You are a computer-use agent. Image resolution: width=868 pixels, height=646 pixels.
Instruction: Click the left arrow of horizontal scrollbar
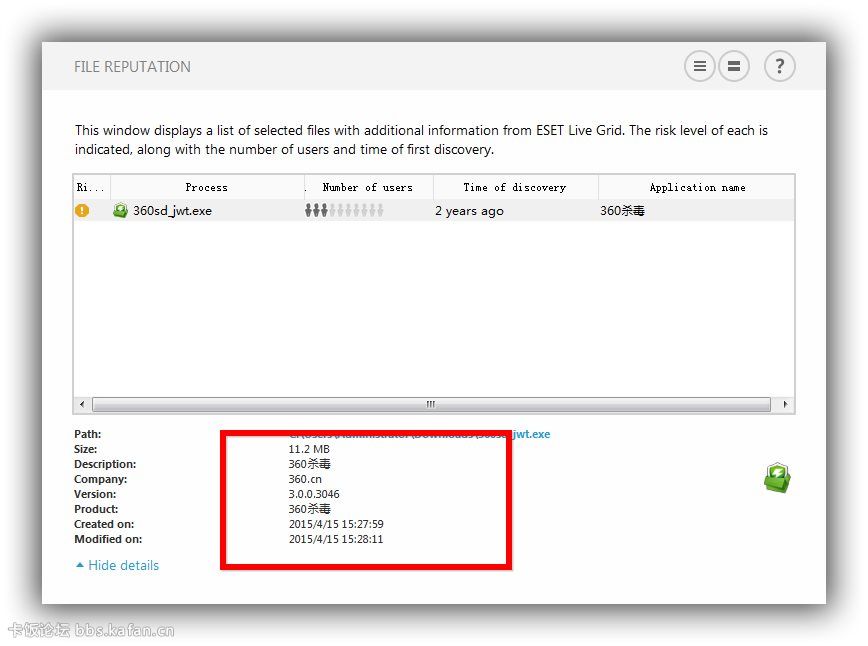click(82, 405)
